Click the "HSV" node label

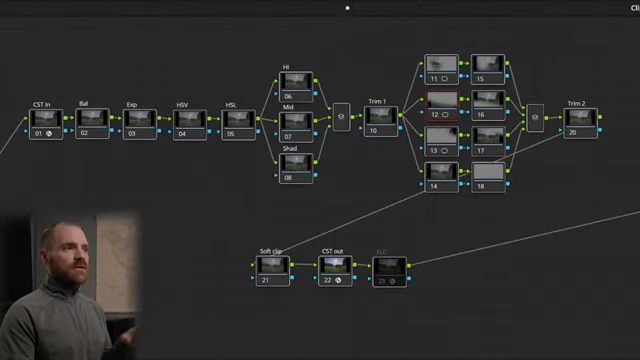[182, 105]
